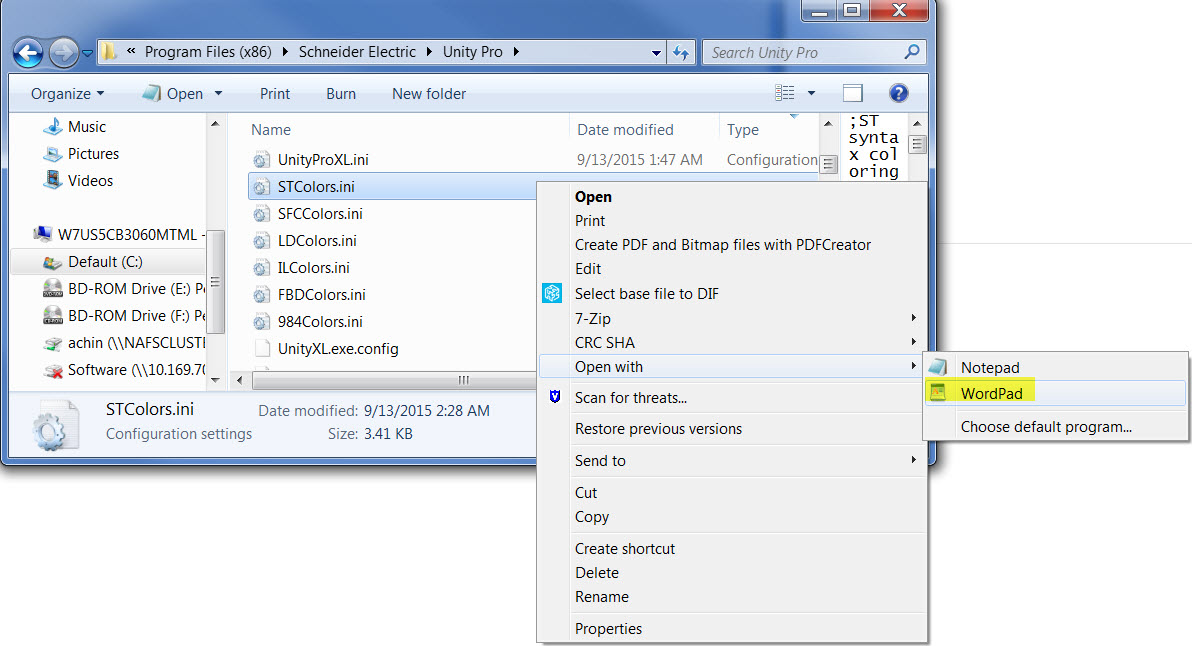Click navigation pane scroll down arrow
1192x646 pixels.
[x=215, y=379]
